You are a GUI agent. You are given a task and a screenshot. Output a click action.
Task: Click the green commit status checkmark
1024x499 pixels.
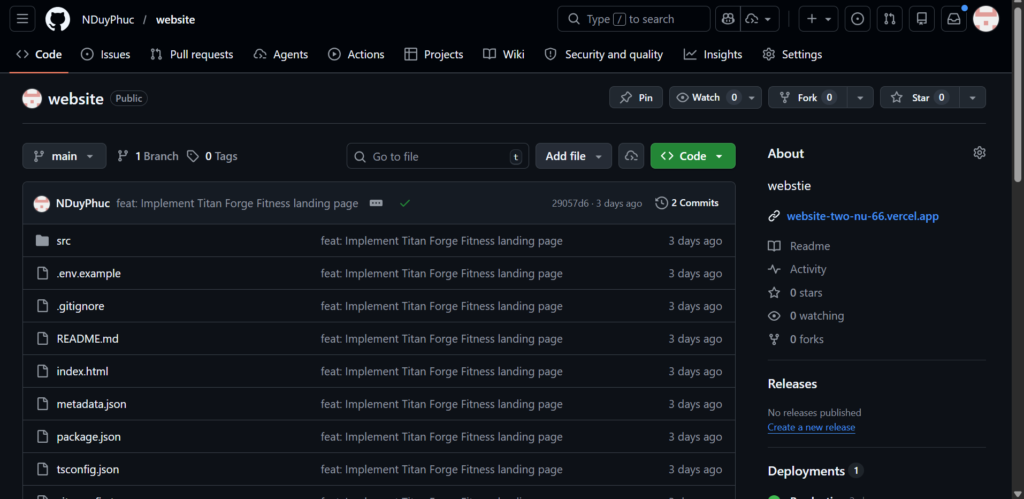point(405,203)
